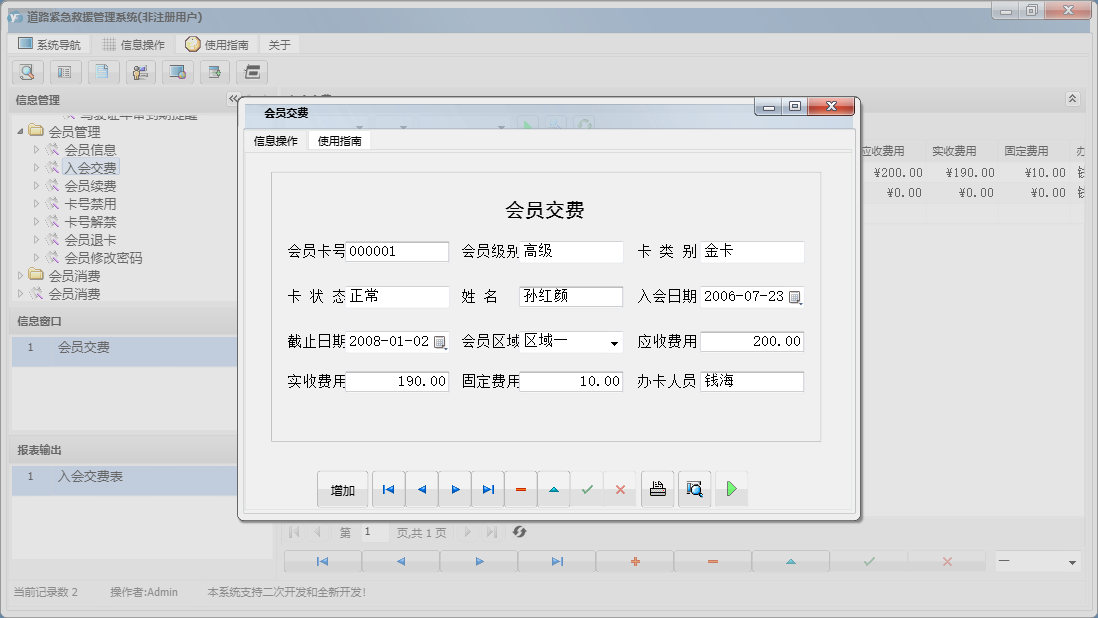Select the search/query tool in the toolbar
Screen dimensions: 1098x618
tap(26, 72)
